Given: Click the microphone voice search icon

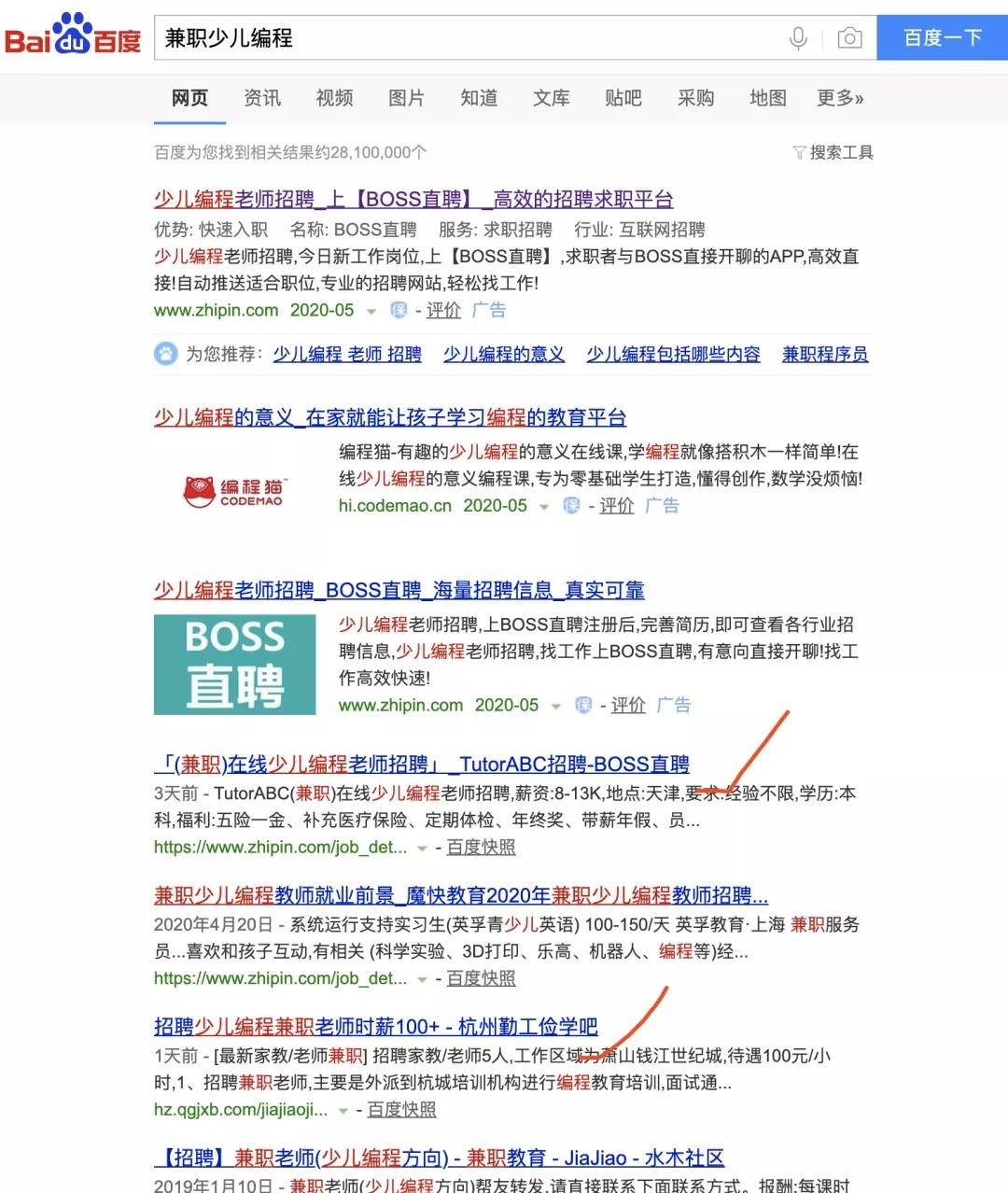Looking at the screenshot, I should [x=798, y=38].
